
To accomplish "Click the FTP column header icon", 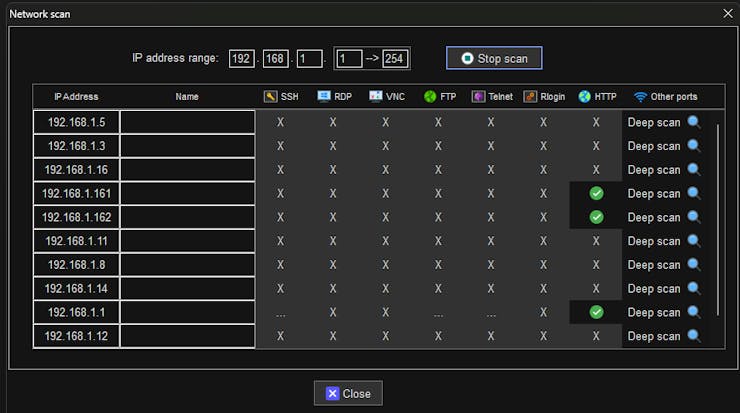I will 430,96.
